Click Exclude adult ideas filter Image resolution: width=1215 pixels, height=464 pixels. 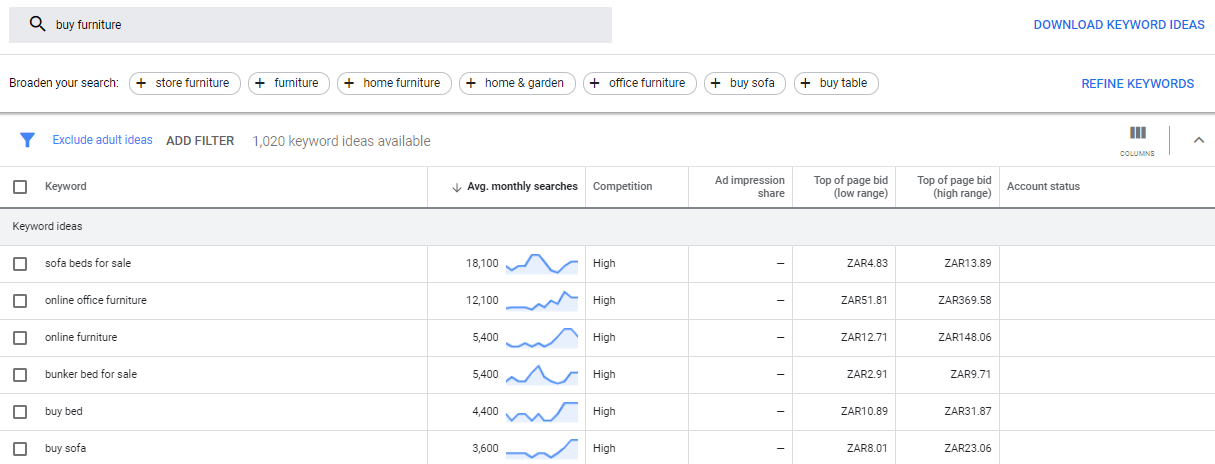point(102,140)
